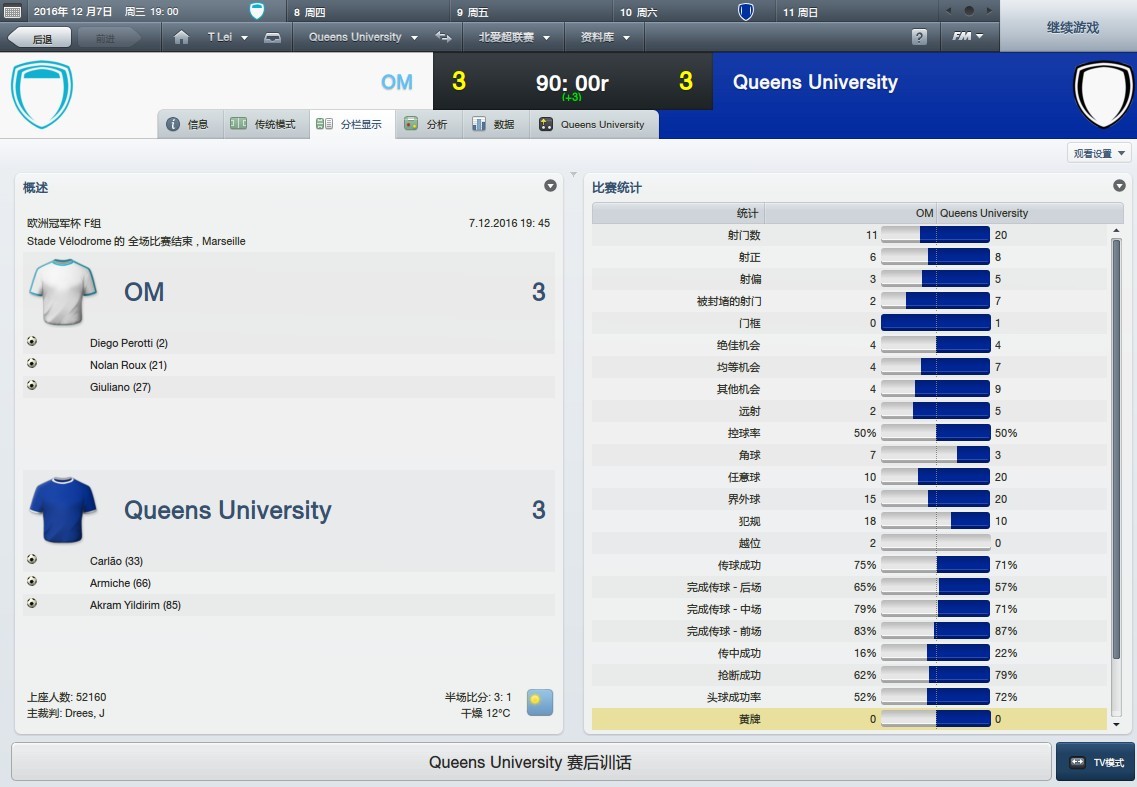Open Akram Yildirim's player profile
Image resolution: width=1137 pixels, height=787 pixels.
135,605
